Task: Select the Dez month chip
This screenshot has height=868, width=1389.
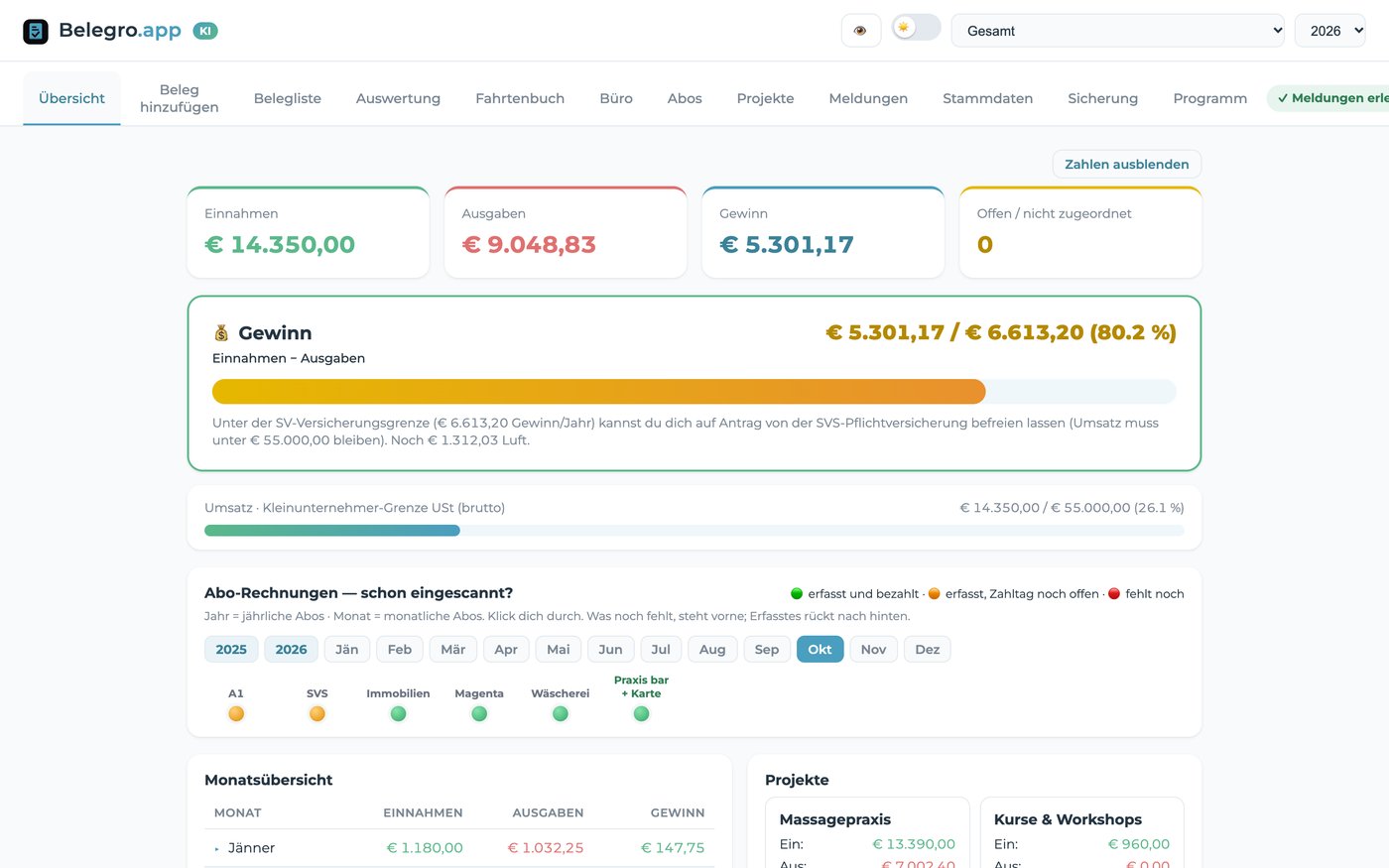Action: [x=928, y=649]
